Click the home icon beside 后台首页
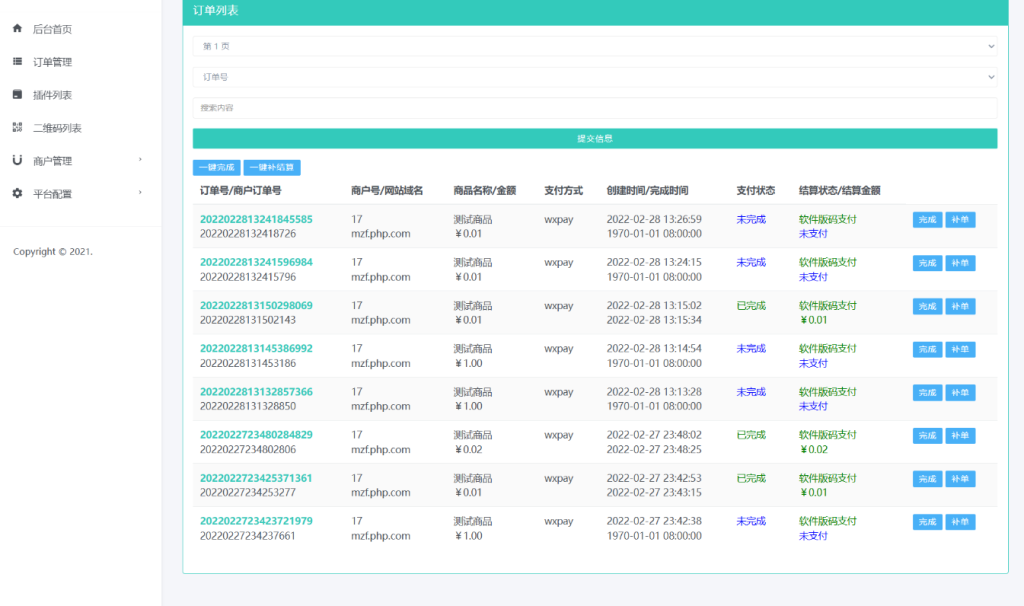 [17, 29]
